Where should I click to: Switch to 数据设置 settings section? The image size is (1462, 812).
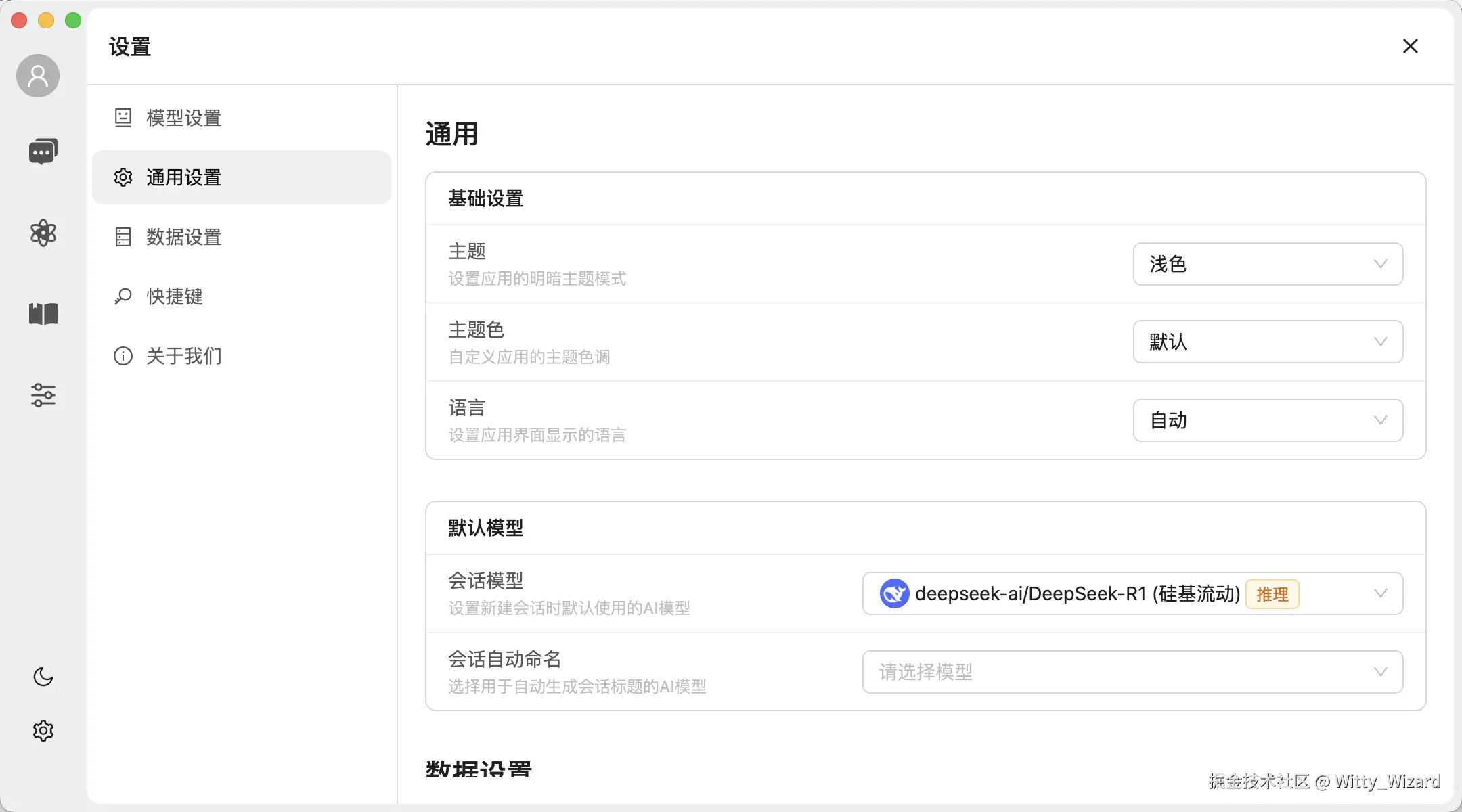183,237
